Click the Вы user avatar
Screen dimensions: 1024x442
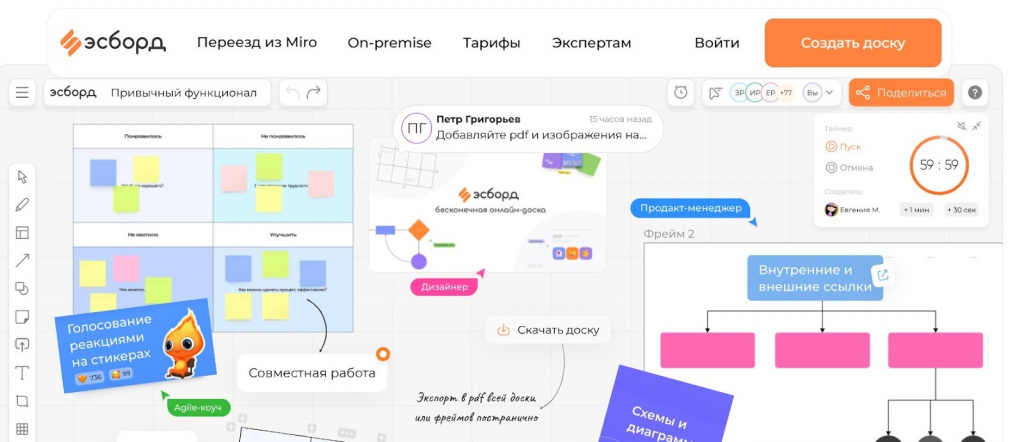(x=812, y=93)
